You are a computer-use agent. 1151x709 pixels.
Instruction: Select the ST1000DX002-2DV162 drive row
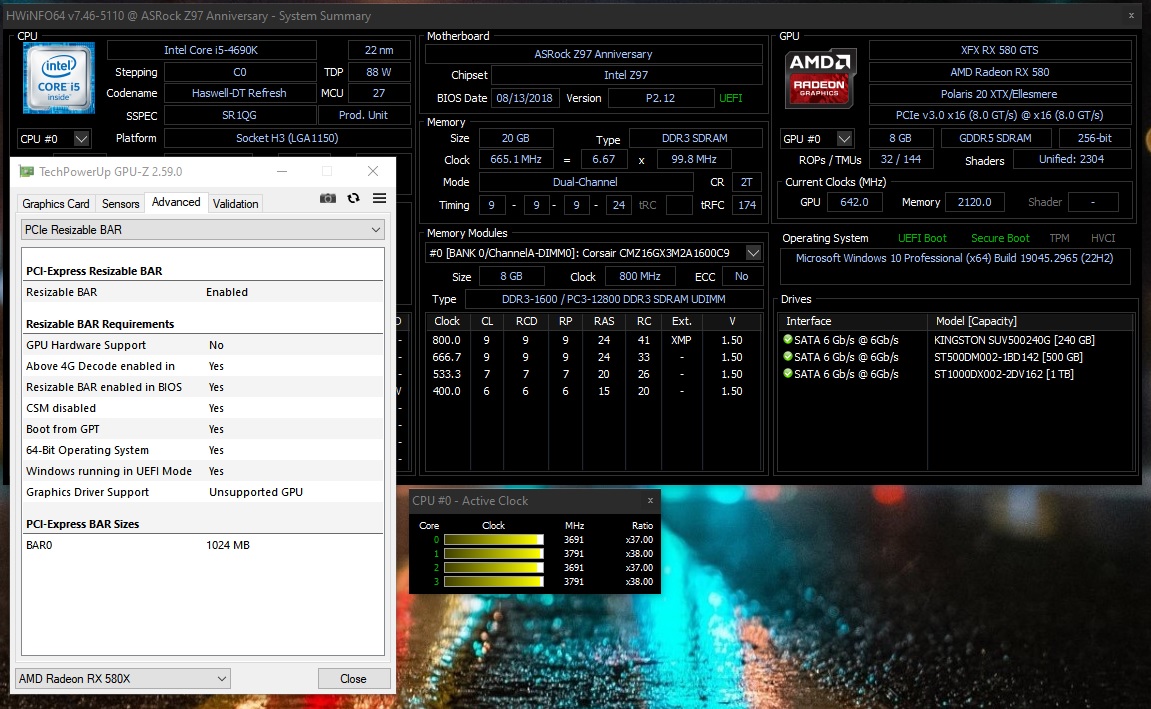956,374
